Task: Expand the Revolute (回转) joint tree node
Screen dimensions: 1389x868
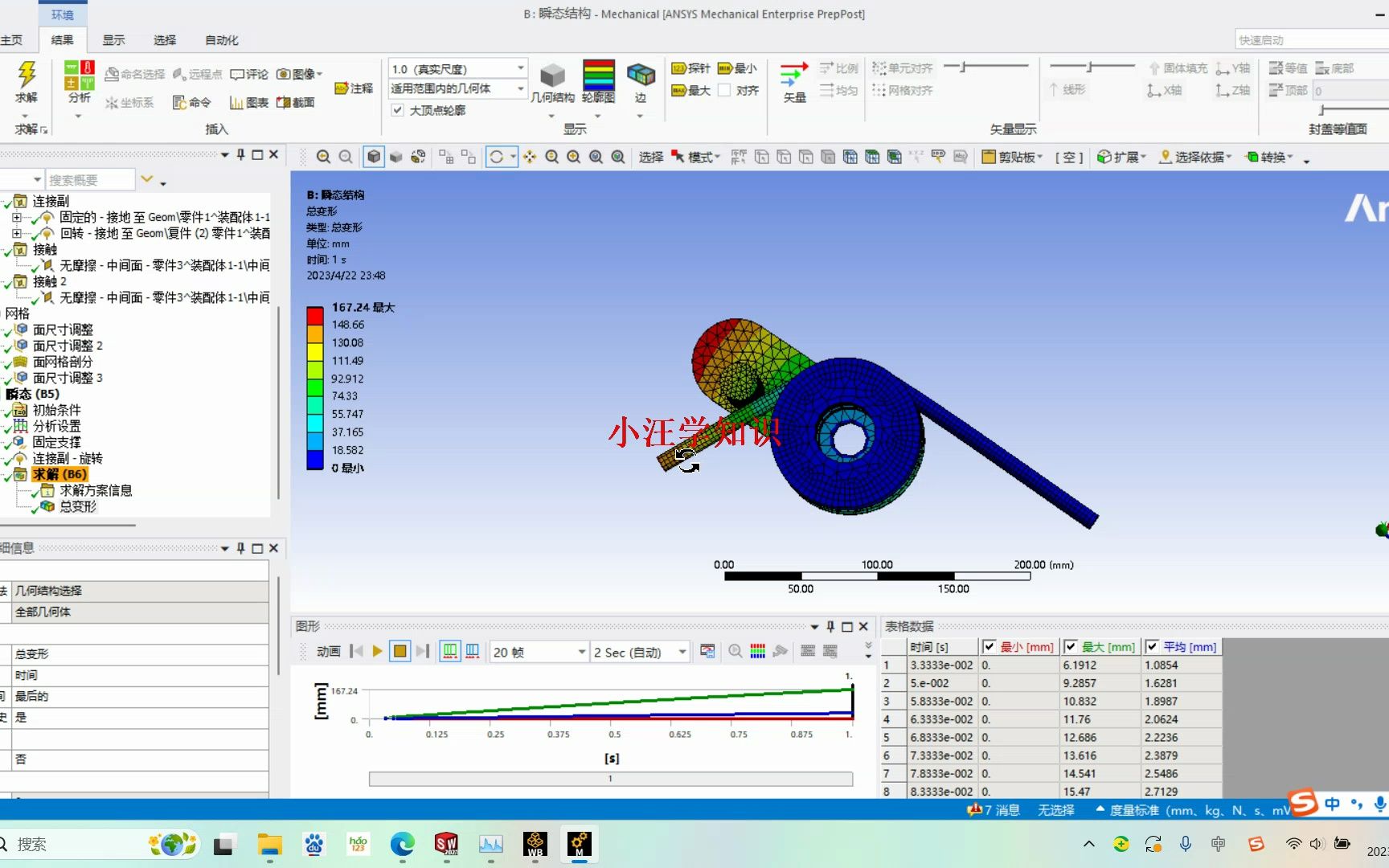Action: pyautogui.click(x=17, y=233)
